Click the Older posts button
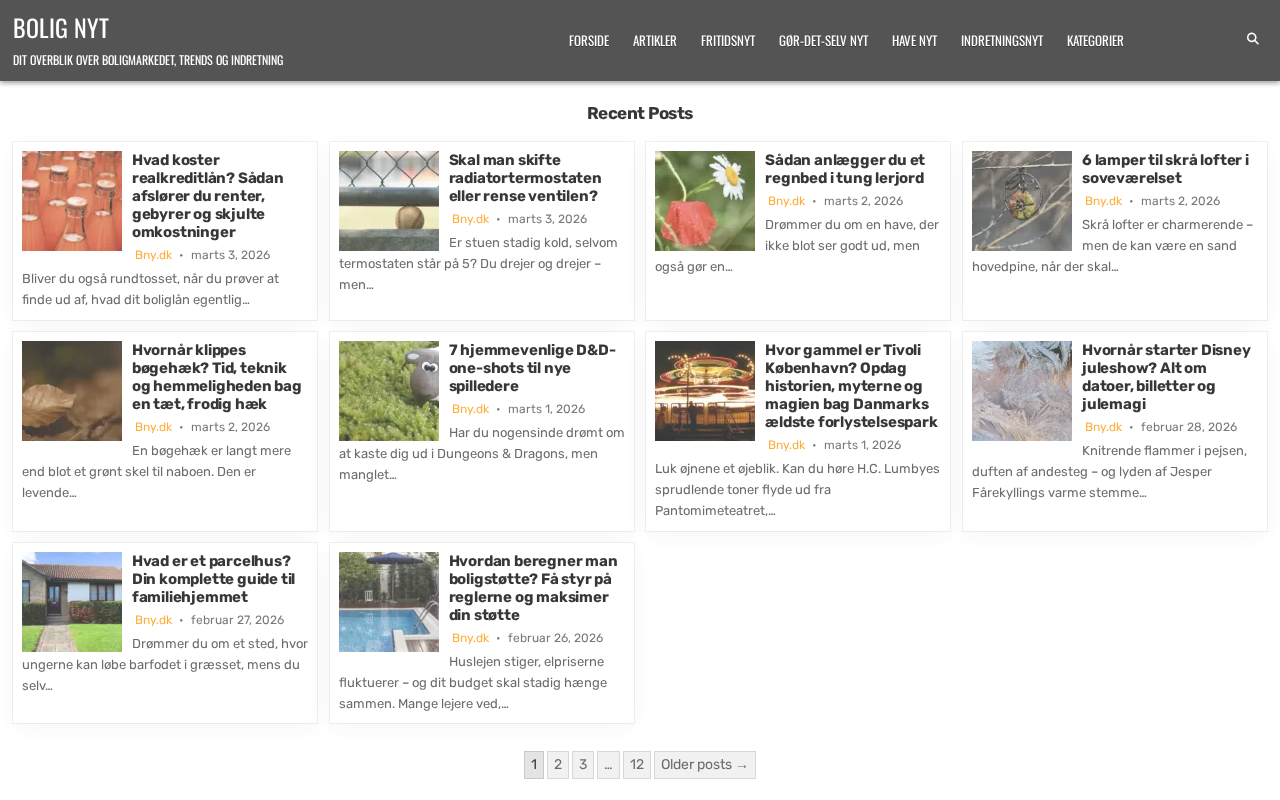Viewport: 1280px width, 800px height. tap(704, 765)
